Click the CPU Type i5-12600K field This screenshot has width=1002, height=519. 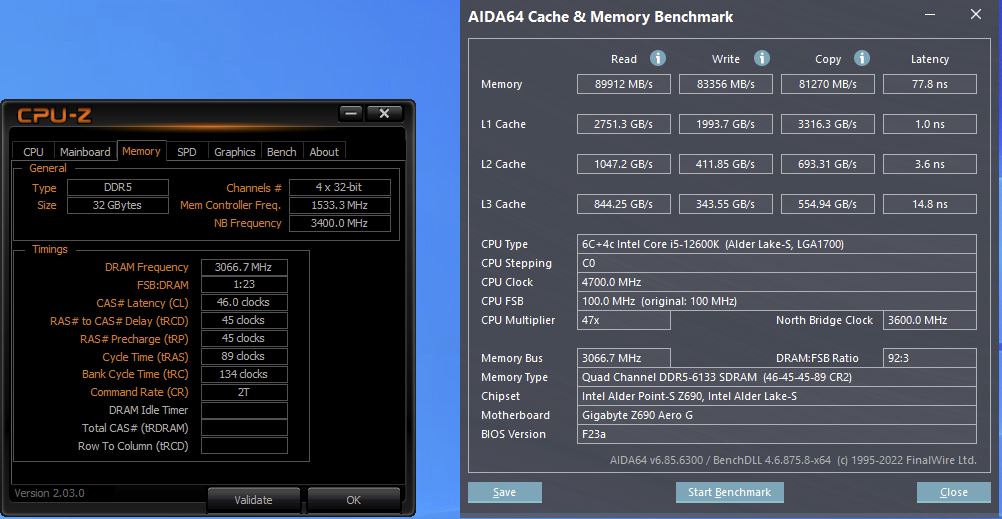coord(776,244)
